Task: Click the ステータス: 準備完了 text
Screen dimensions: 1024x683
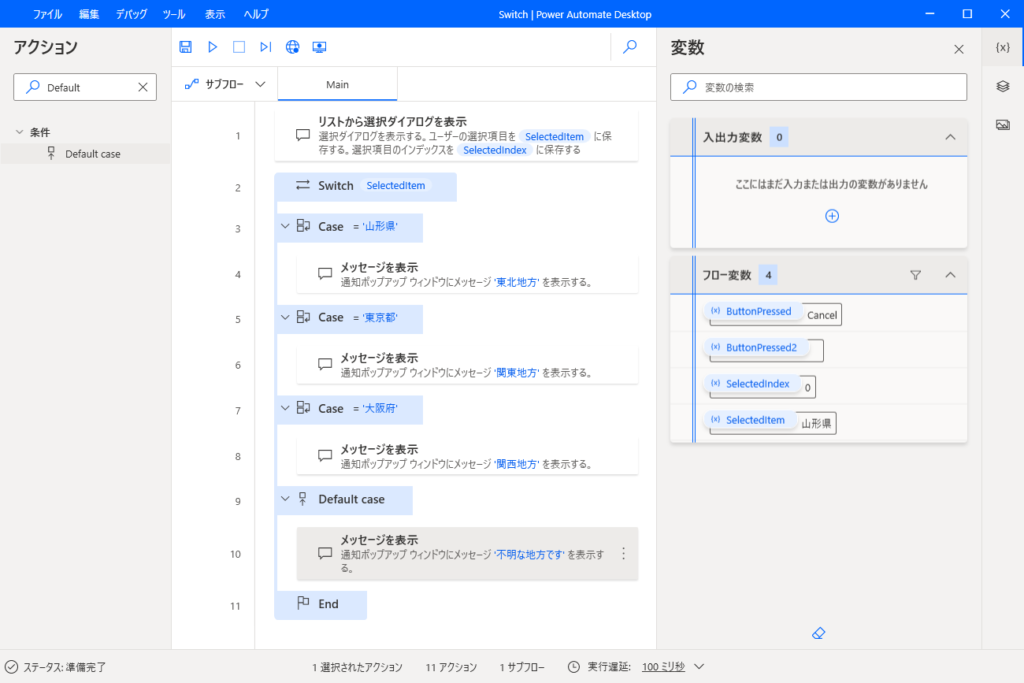Action: [x=65, y=667]
